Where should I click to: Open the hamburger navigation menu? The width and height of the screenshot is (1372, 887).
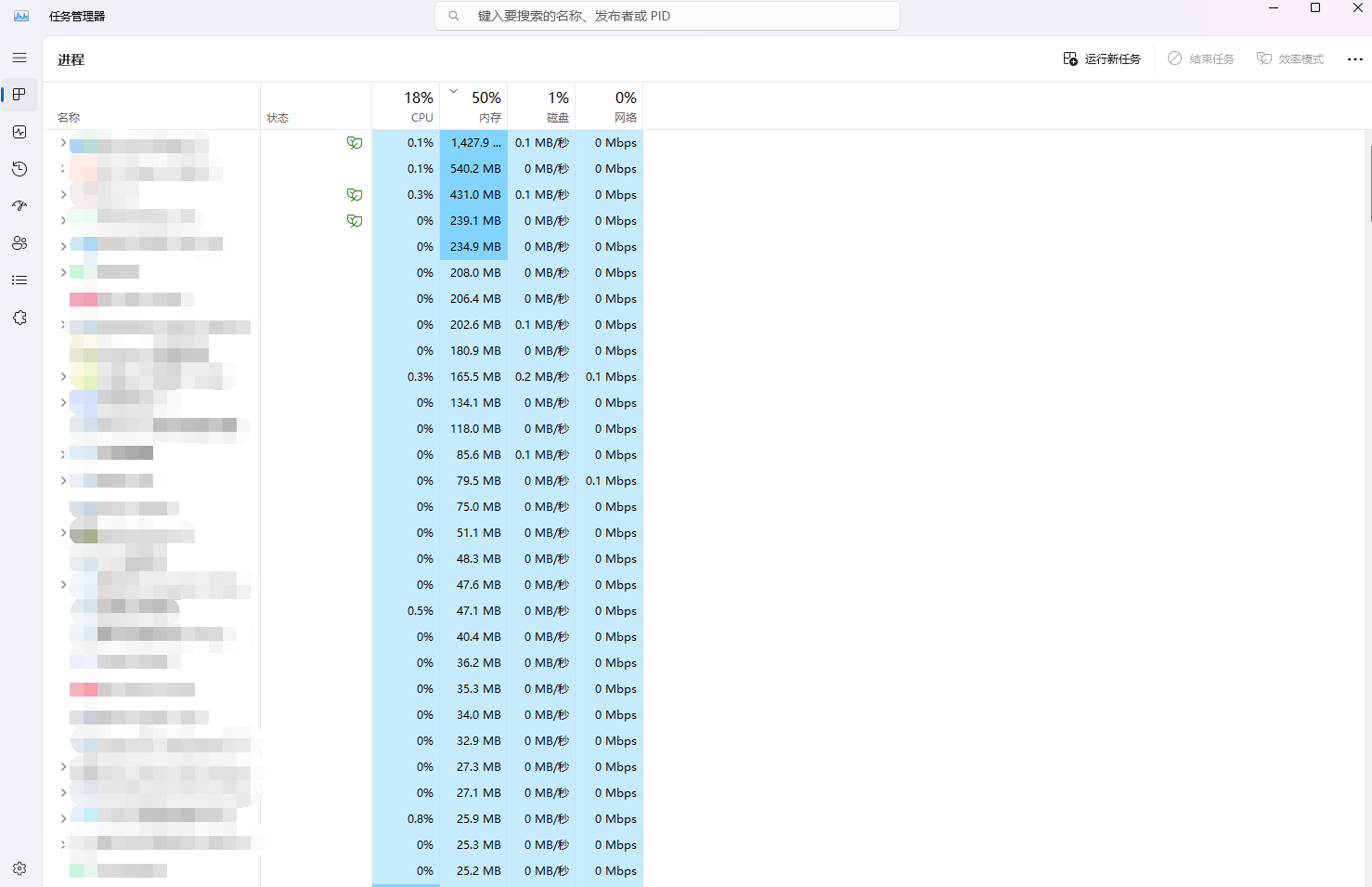tap(19, 58)
